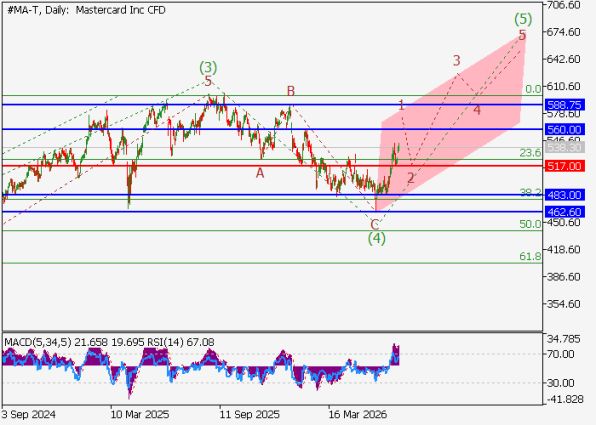Click the 70.00 RSI overbought scale value
596x425 pixels.
[x=560, y=354]
